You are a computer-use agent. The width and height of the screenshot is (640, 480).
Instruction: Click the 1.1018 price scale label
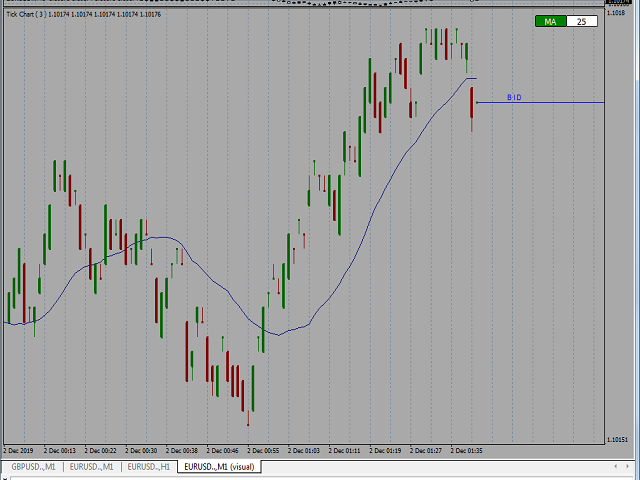click(616, 13)
